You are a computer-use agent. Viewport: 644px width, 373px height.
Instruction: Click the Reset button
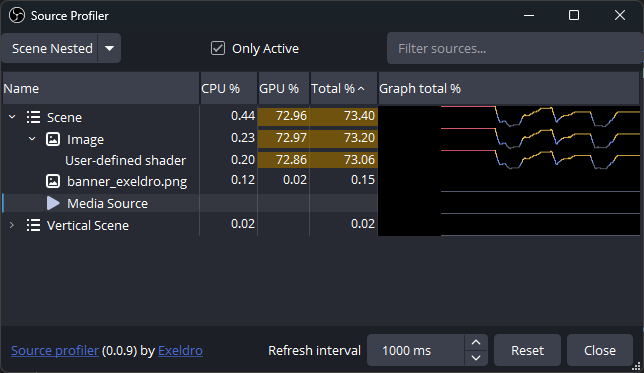click(x=527, y=350)
